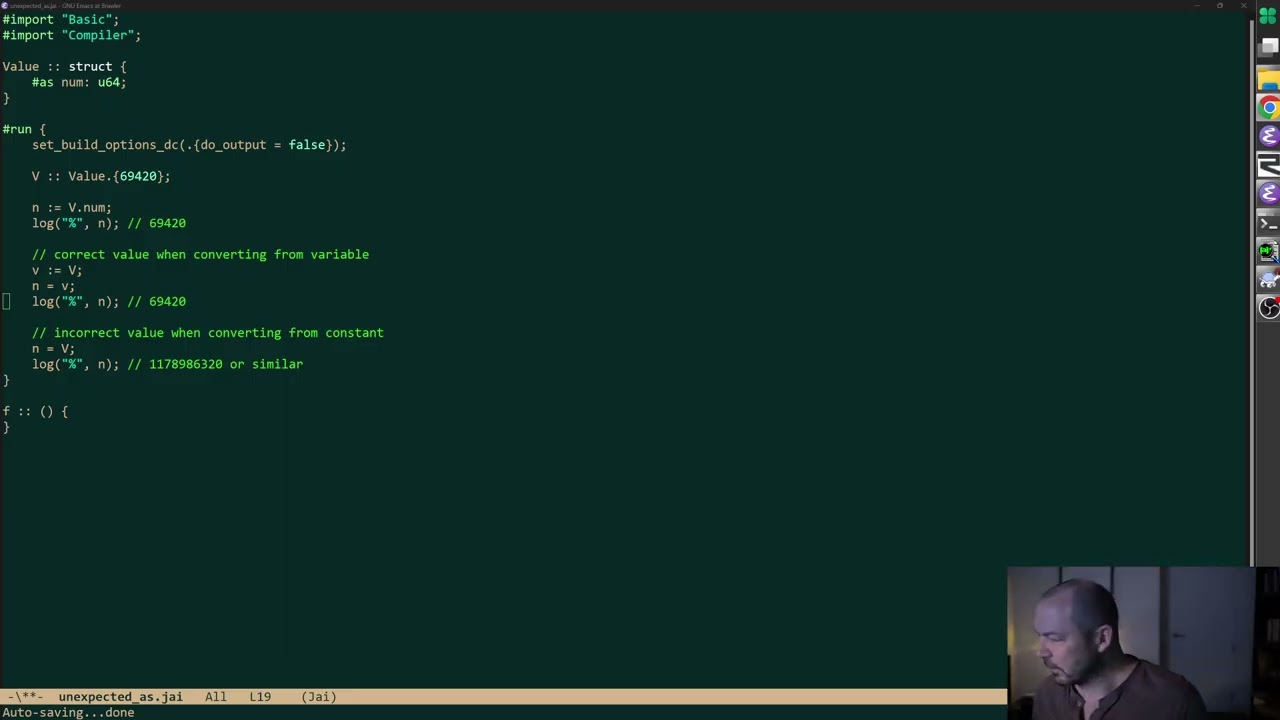Click the comment about converting from variable
1280x720 pixels.
pos(200,254)
